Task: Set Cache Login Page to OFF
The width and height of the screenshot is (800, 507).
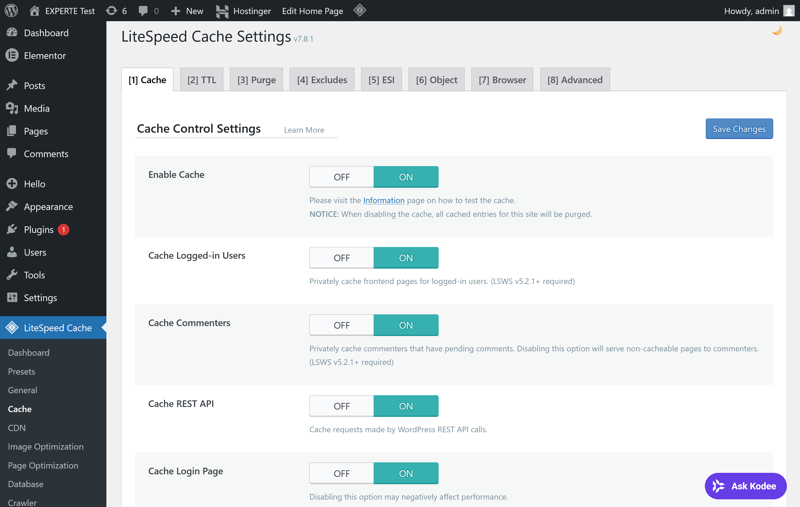Action: tap(341, 473)
